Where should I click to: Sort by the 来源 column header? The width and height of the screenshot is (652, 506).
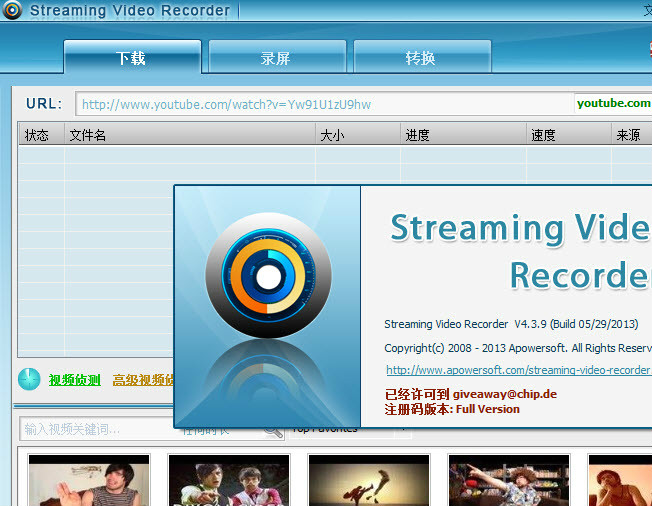(x=631, y=135)
